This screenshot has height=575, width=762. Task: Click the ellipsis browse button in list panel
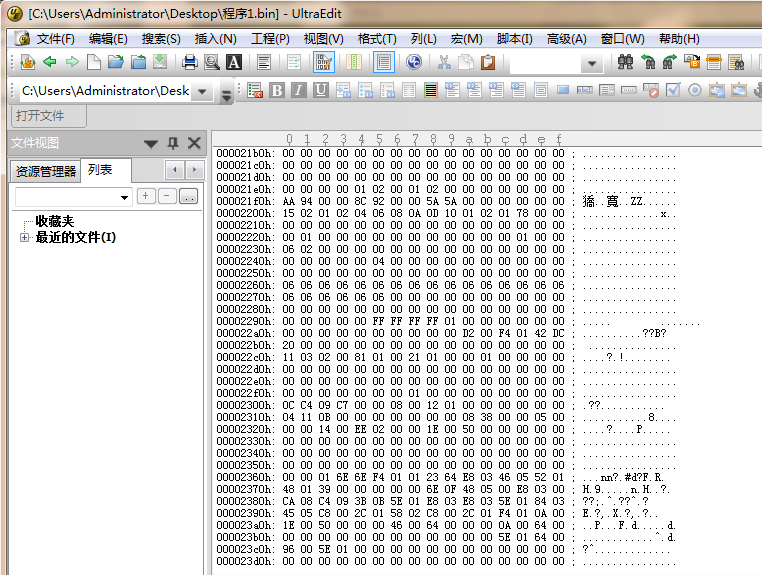[x=189, y=196]
